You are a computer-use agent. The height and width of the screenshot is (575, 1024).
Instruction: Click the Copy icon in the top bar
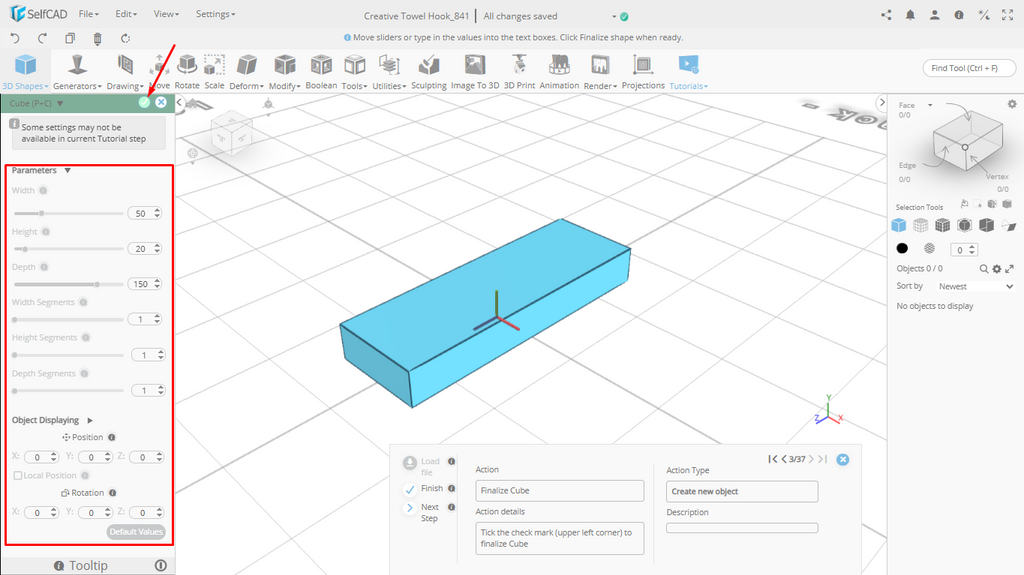click(x=70, y=38)
